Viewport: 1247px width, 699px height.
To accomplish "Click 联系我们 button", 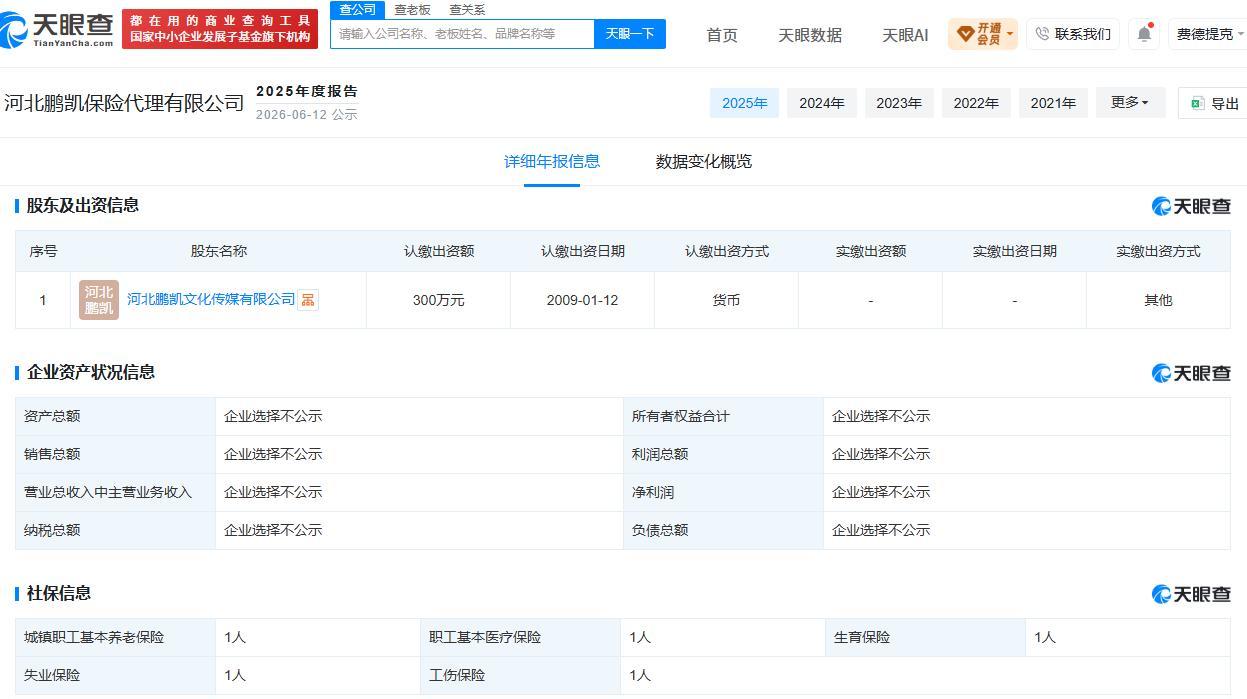I will click(x=1073, y=34).
